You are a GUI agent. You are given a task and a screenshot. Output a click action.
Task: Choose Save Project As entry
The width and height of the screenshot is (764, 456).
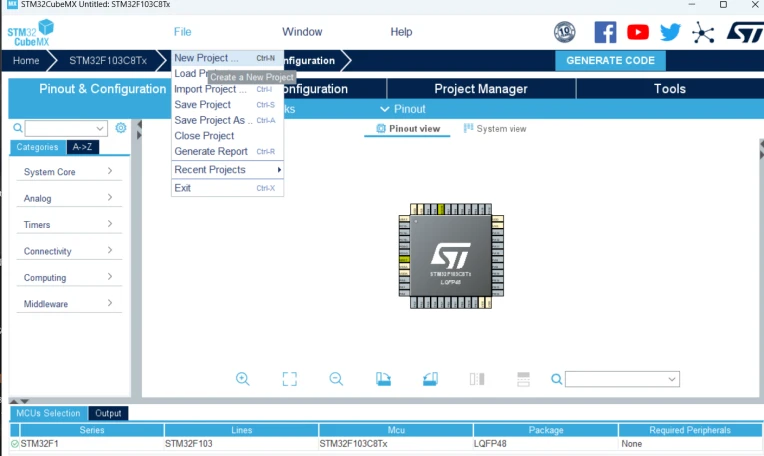point(228,120)
